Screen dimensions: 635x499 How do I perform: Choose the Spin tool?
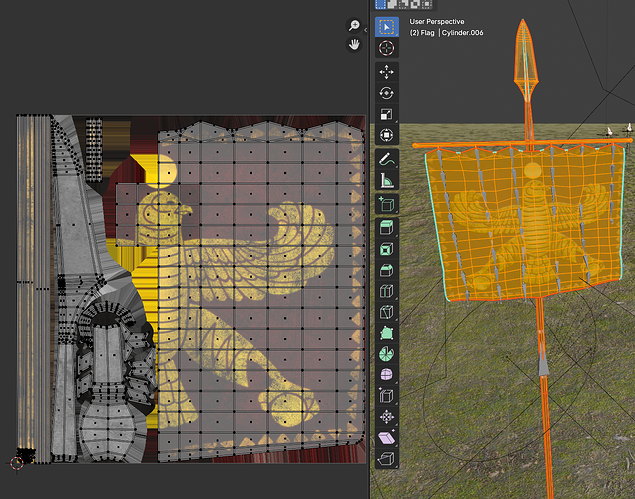pos(387,354)
